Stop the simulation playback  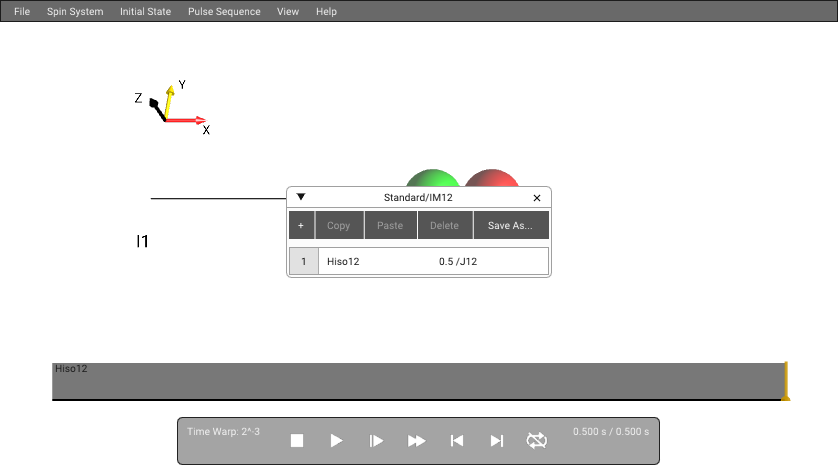click(x=297, y=441)
